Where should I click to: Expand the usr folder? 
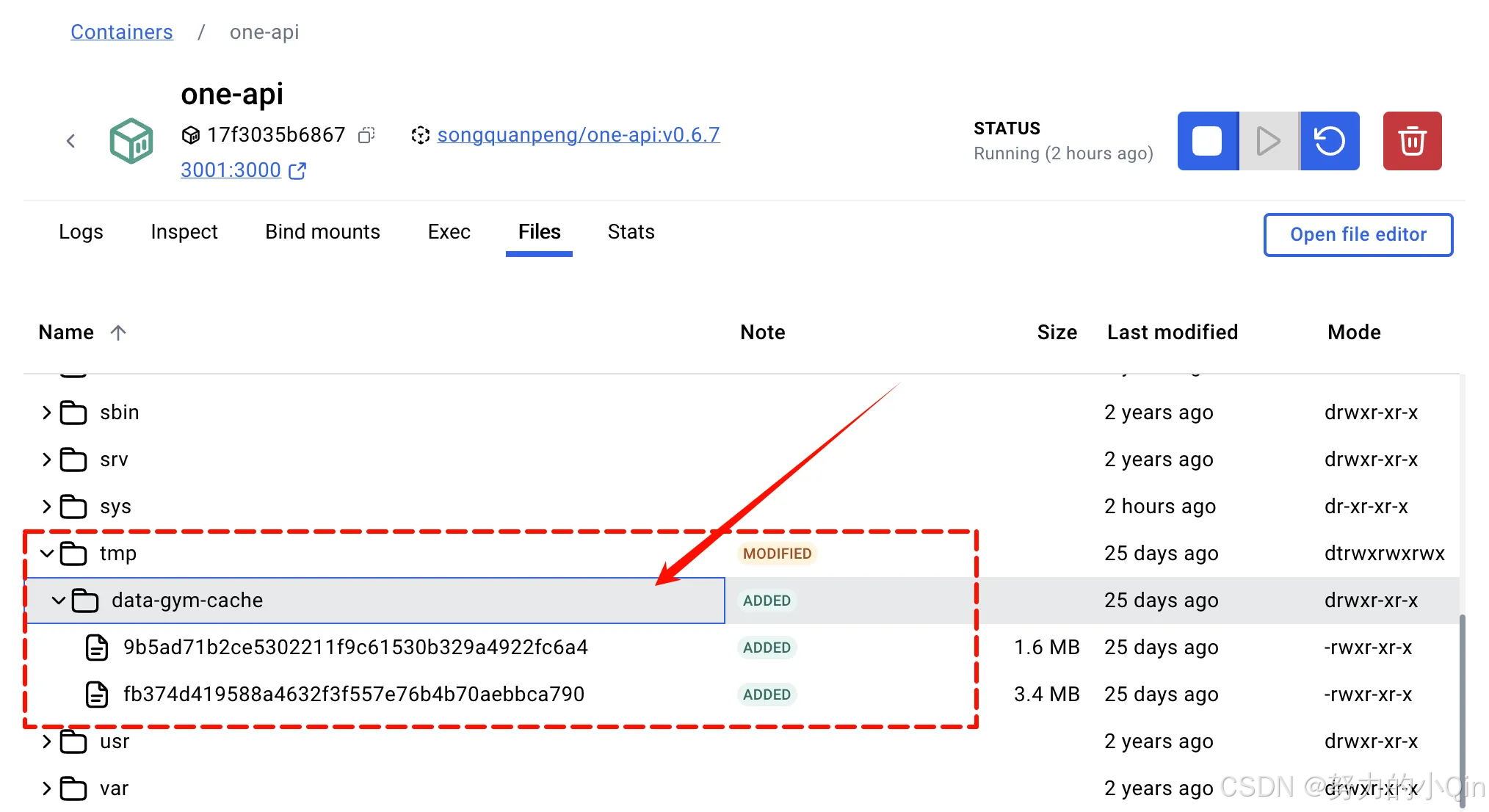pyautogui.click(x=47, y=742)
